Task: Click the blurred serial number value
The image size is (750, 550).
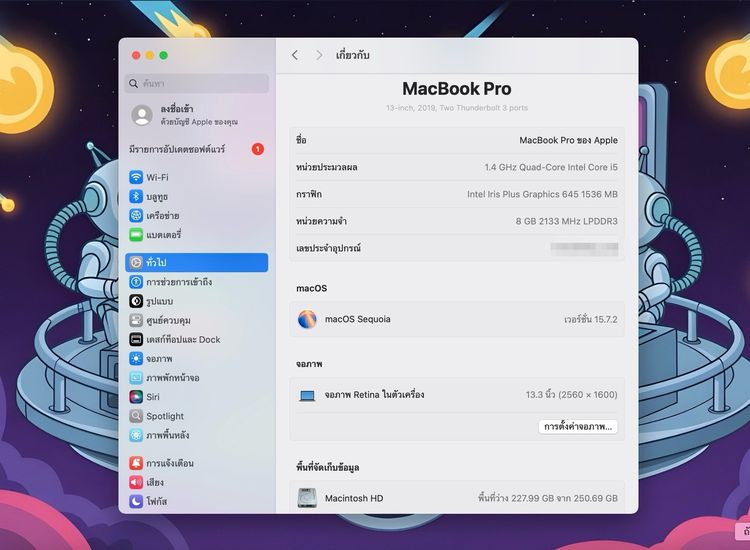Action: click(x=585, y=249)
